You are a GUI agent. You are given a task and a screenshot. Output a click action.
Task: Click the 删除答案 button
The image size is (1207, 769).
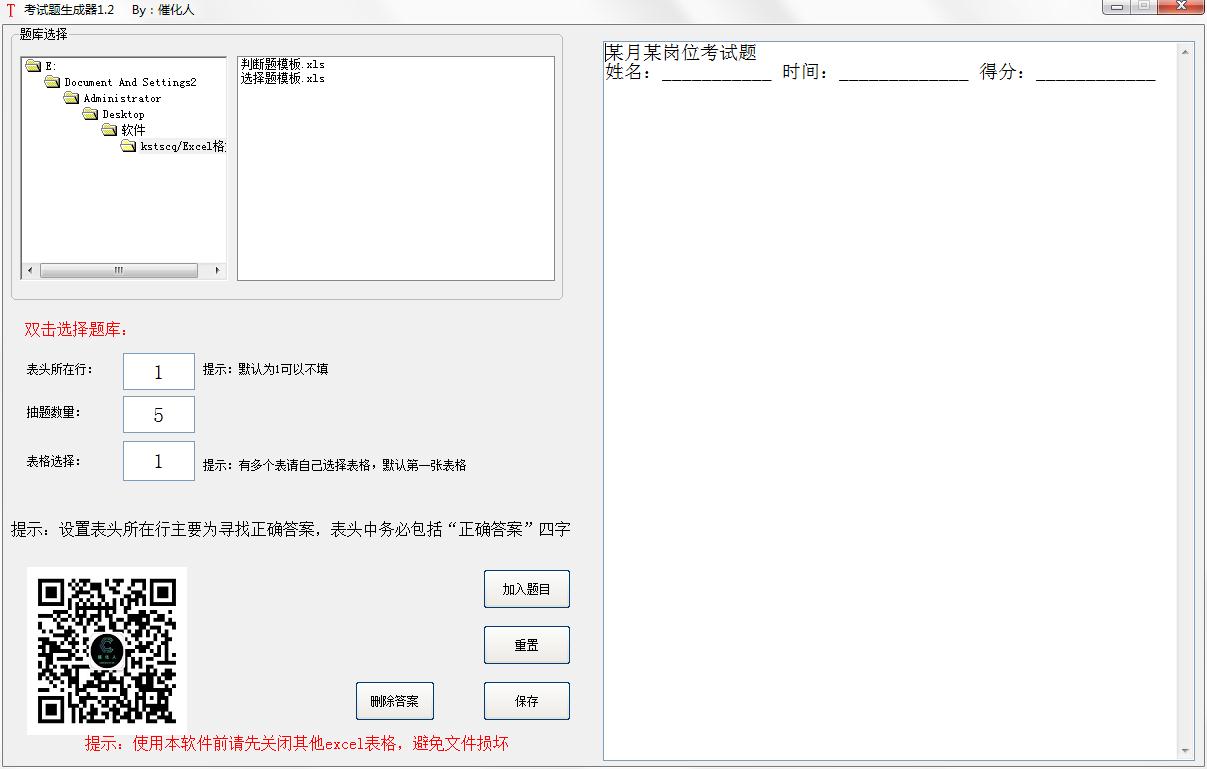tap(395, 701)
